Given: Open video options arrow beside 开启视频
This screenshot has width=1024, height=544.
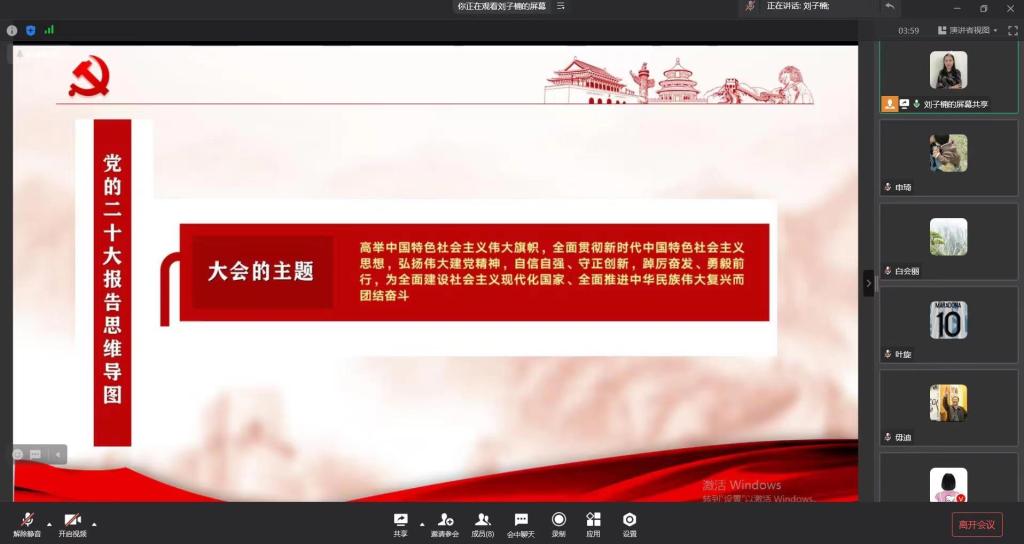Looking at the screenshot, I should click(94, 524).
